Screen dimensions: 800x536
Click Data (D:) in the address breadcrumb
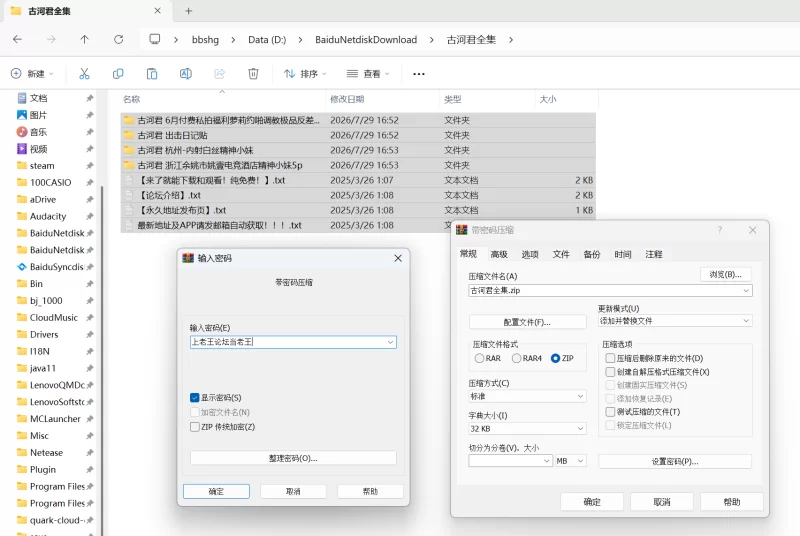(267, 40)
